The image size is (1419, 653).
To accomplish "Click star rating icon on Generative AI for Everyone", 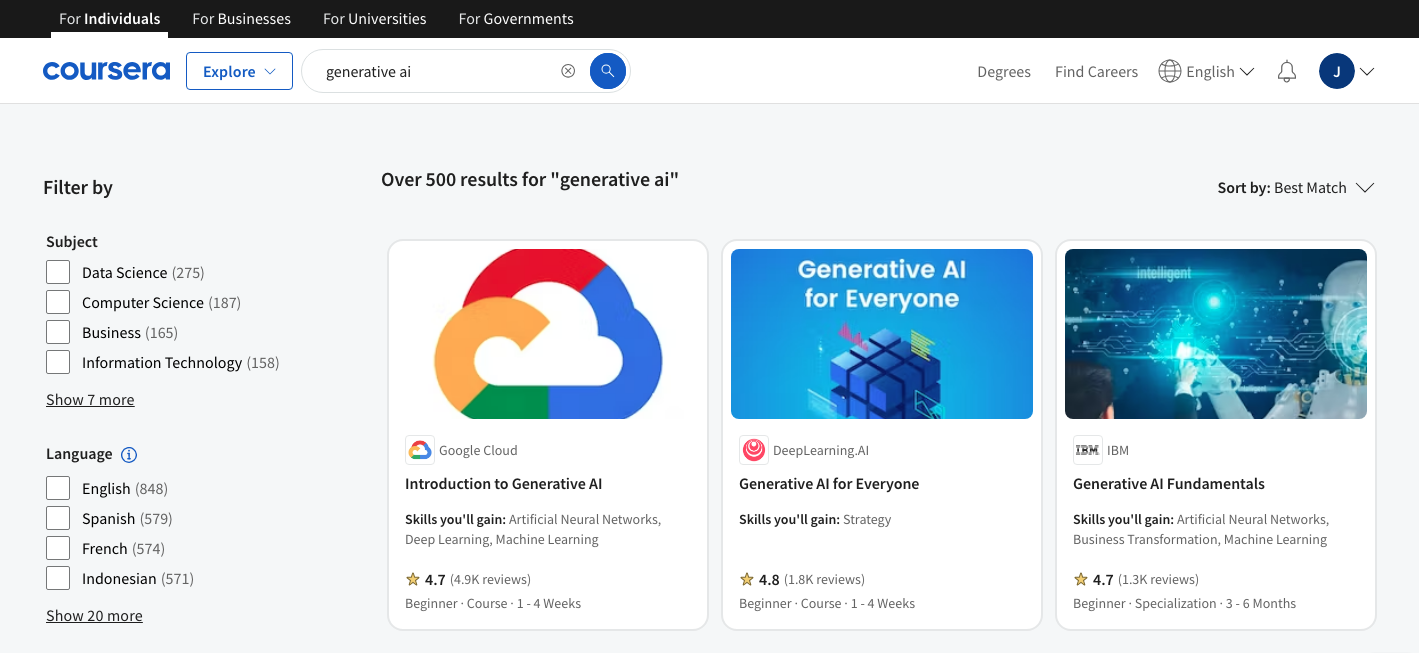I will 747,579.
